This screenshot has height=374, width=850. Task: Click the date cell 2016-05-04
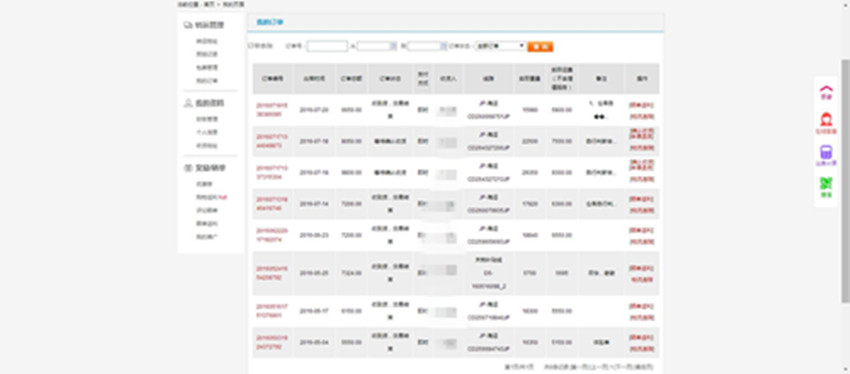pyautogui.click(x=314, y=342)
